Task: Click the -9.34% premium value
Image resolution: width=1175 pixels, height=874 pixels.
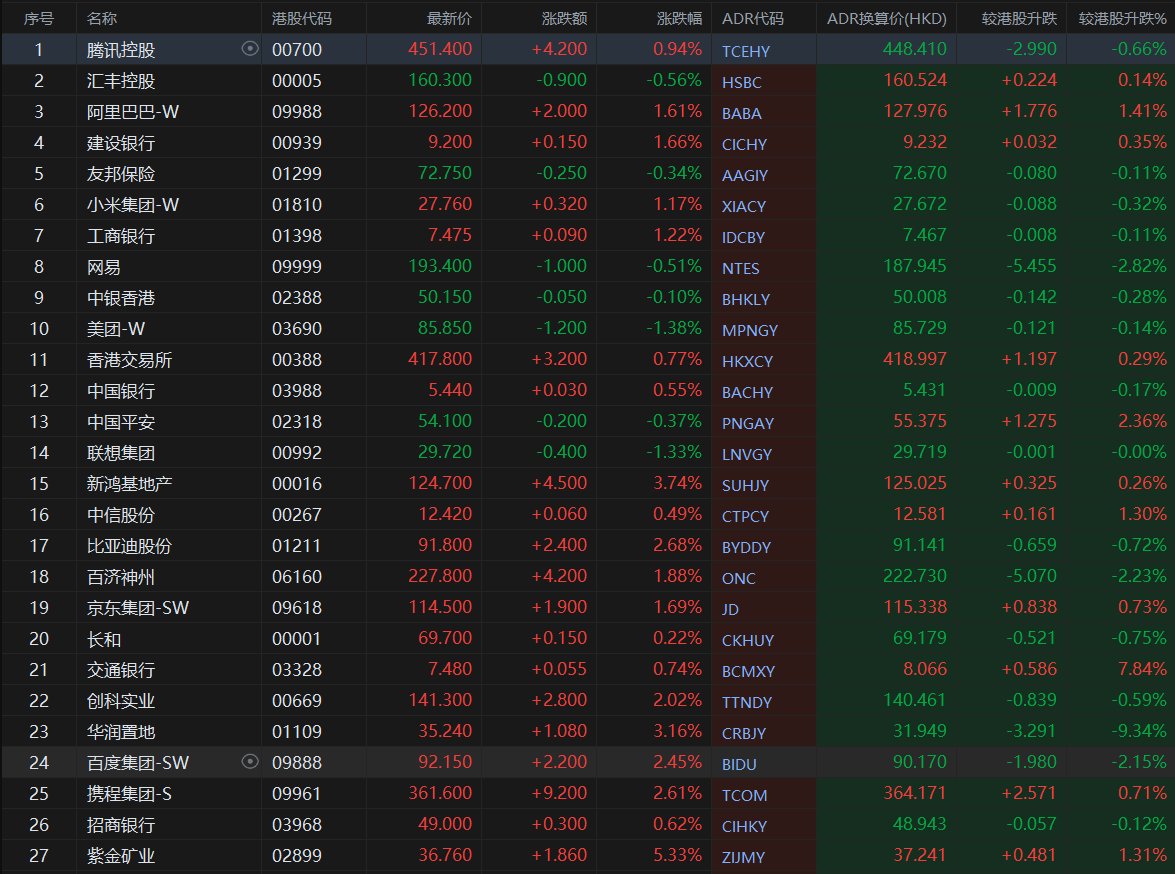Action: 1138,731
